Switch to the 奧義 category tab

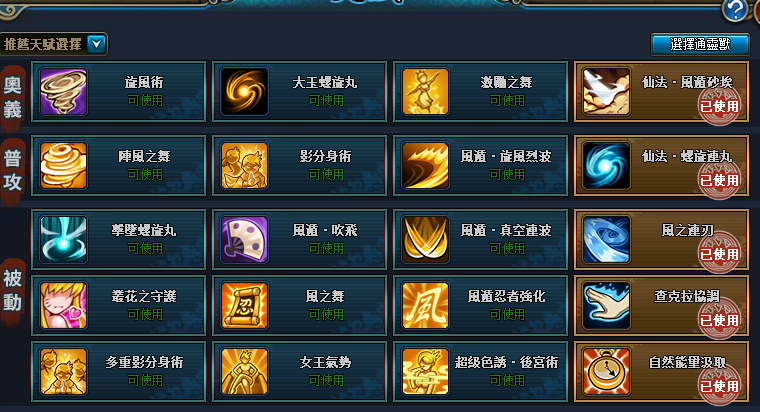[x=13, y=98]
